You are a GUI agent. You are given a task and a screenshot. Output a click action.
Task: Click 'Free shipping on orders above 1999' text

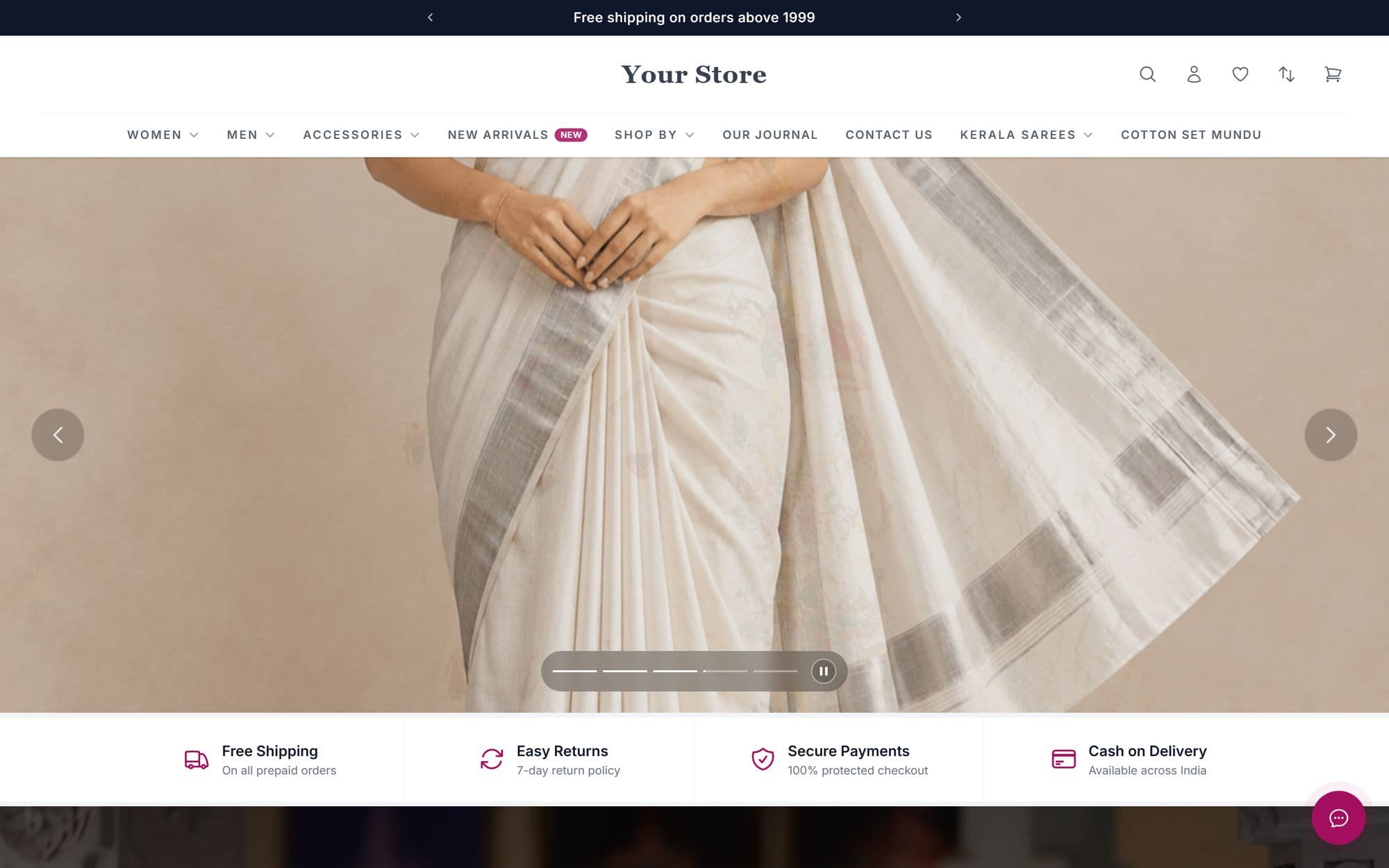coord(694,17)
